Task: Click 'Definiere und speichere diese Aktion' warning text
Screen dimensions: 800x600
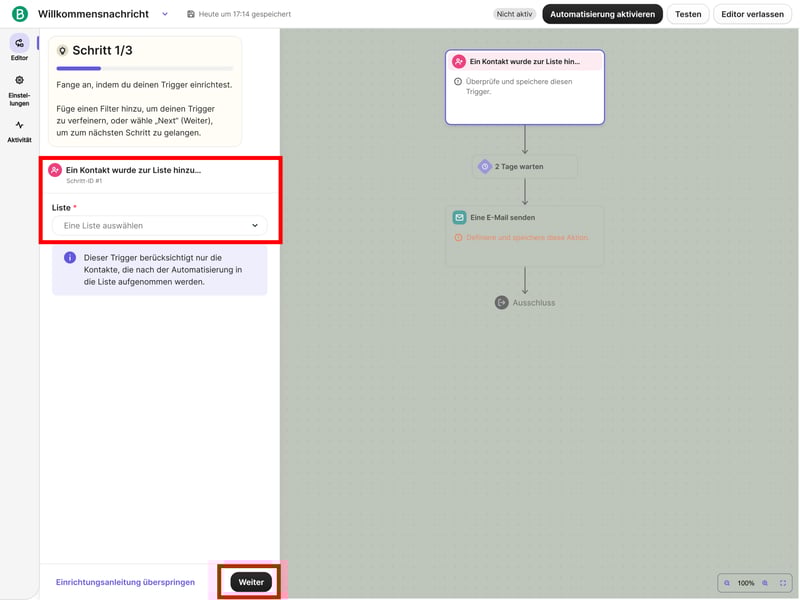Action: pos(527,238)
